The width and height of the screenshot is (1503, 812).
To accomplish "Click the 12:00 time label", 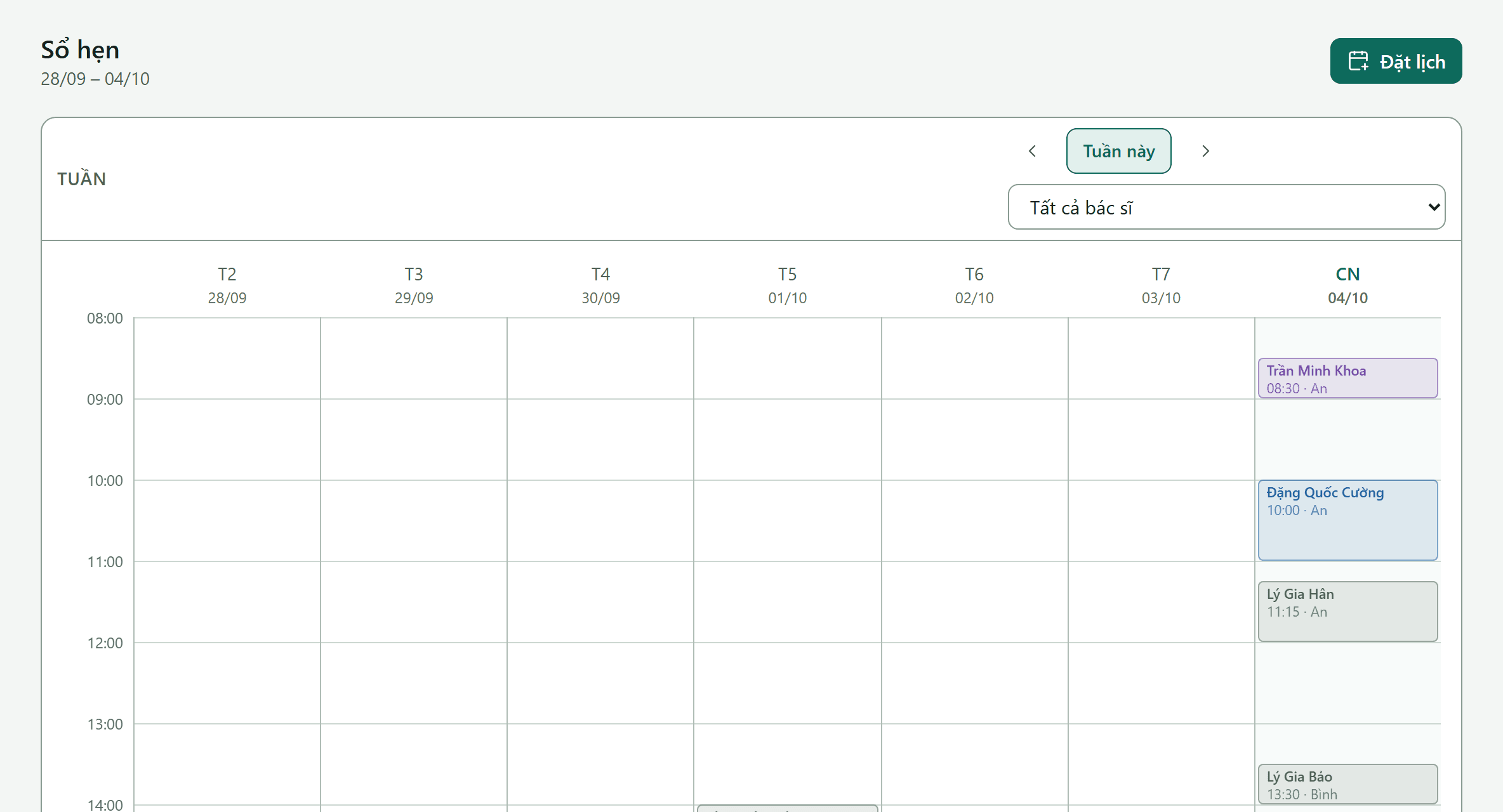I will tap(105, 643).
